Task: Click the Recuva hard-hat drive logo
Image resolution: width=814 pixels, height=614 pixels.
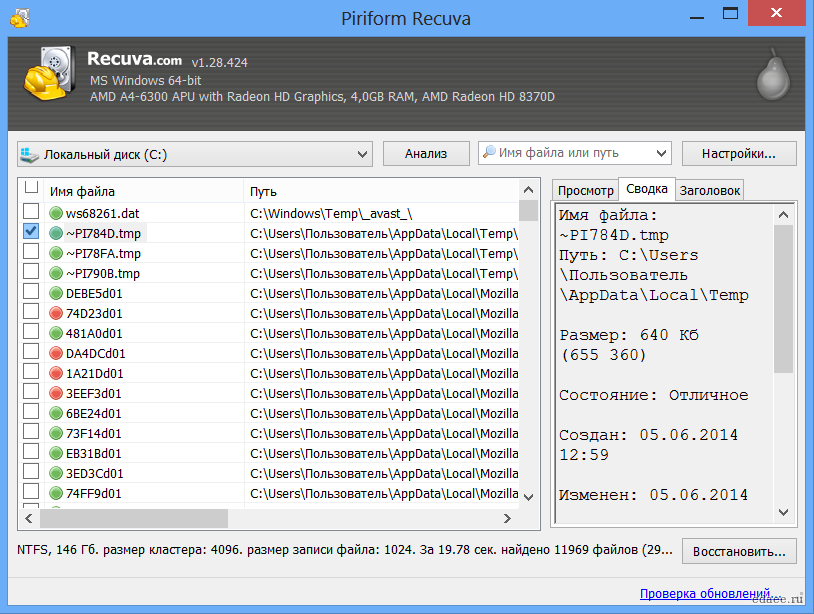Action: [x=49, y=74]
